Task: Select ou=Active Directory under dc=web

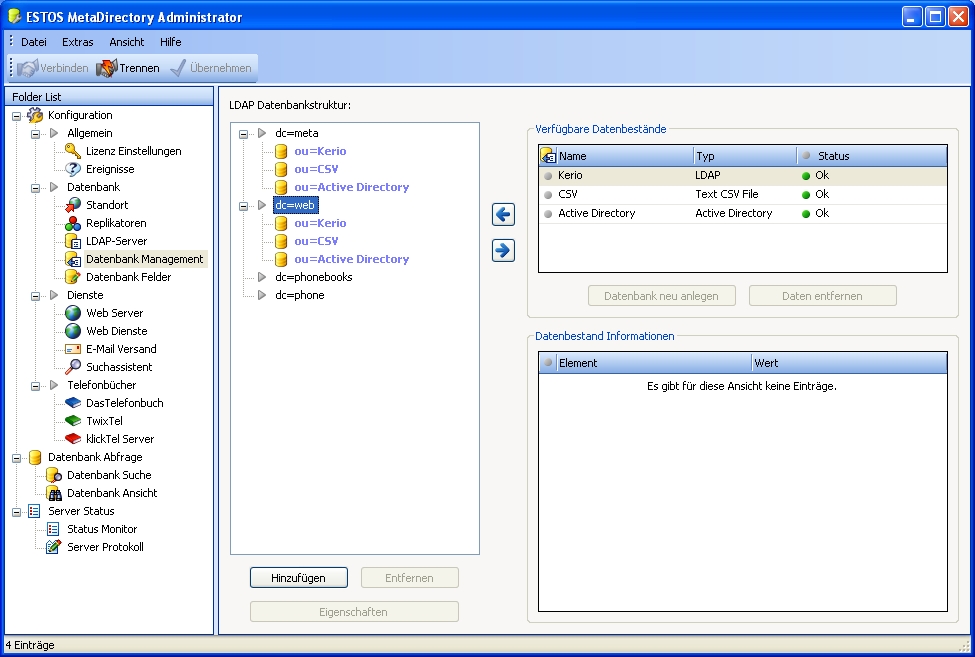Action: [351, 259]
